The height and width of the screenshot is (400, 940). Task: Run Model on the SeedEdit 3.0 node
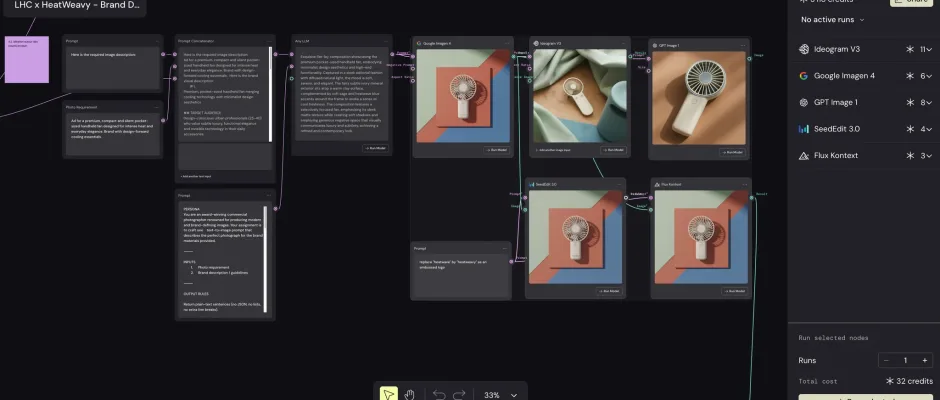point(610,291)
